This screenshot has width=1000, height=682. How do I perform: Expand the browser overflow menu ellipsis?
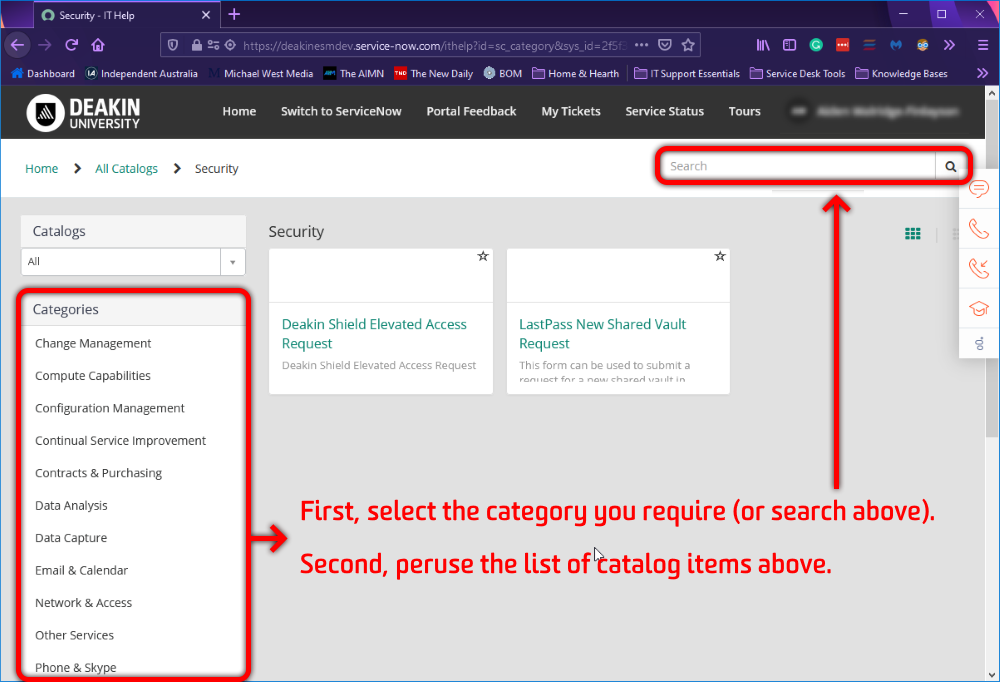641,44
